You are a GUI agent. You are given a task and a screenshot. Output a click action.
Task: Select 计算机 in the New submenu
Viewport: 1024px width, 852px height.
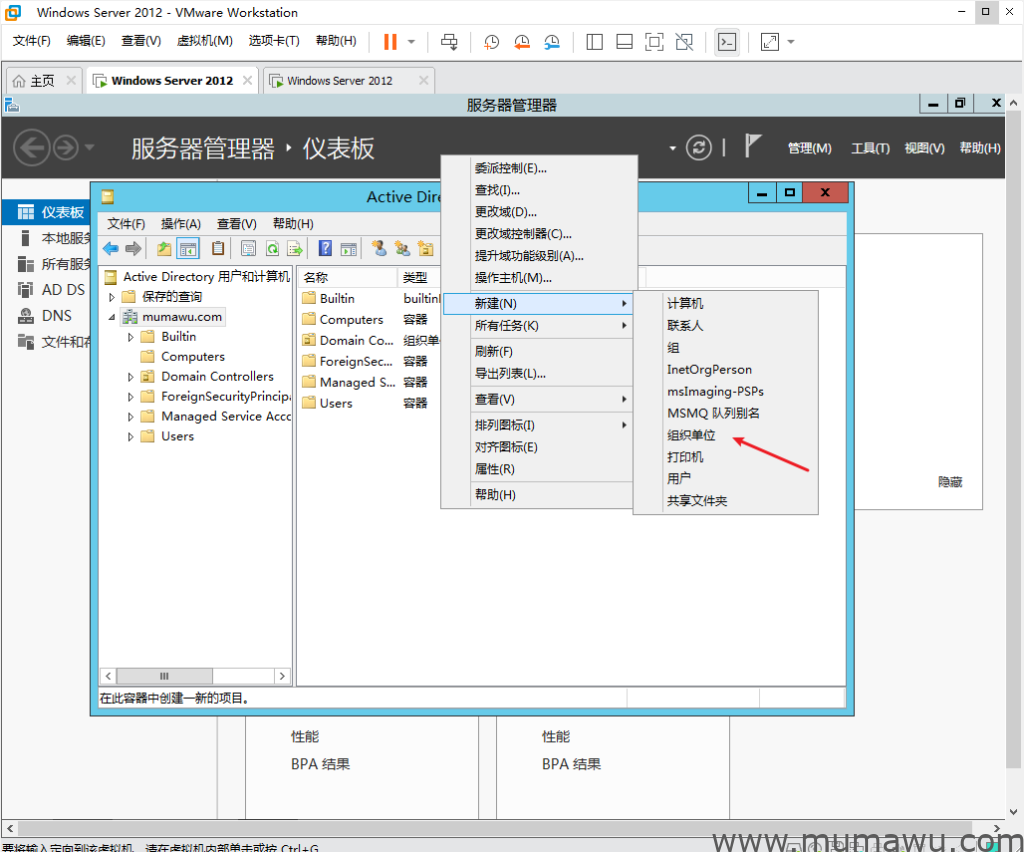pos(725,304)
